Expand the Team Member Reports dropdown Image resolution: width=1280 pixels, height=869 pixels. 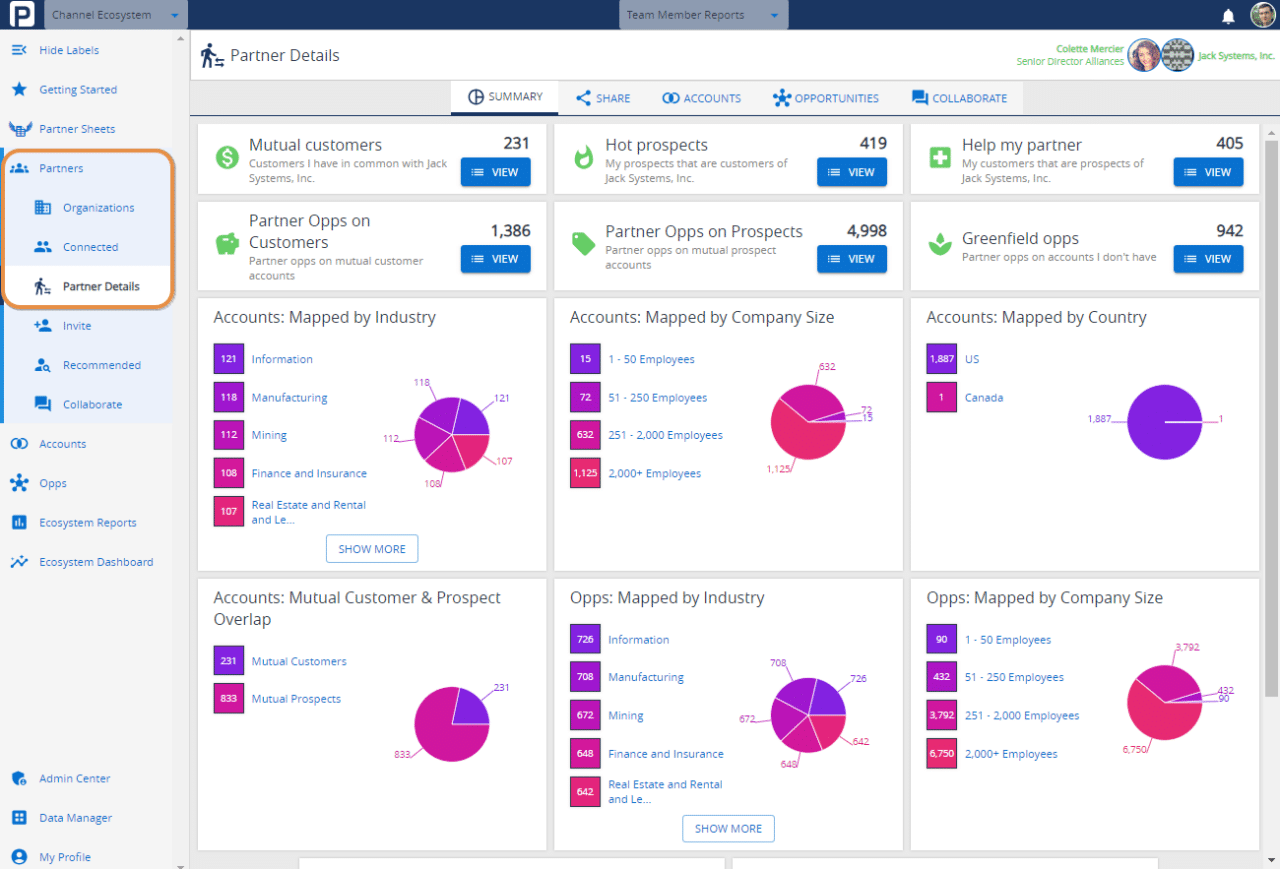click(703, 14)
